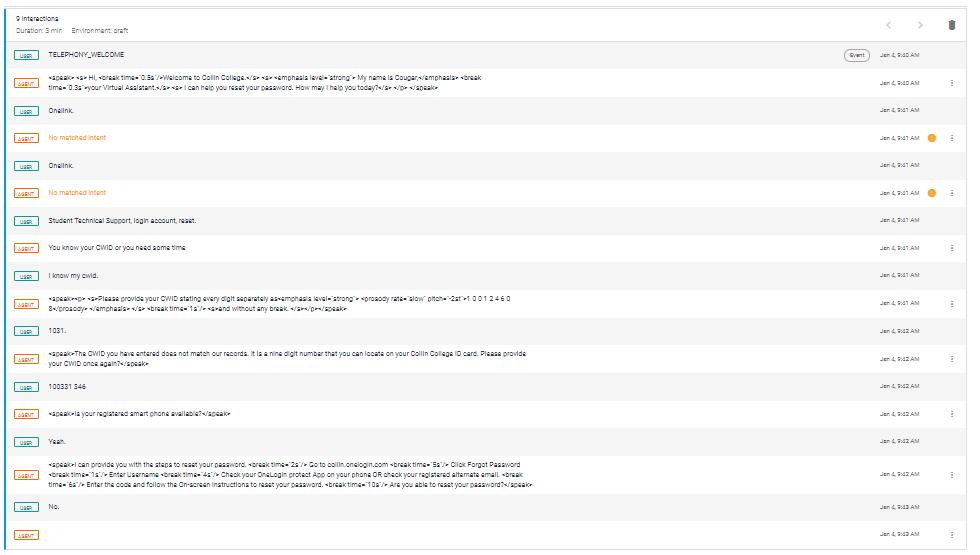Open options for CWID does not match records response

(x=952, y=359)
